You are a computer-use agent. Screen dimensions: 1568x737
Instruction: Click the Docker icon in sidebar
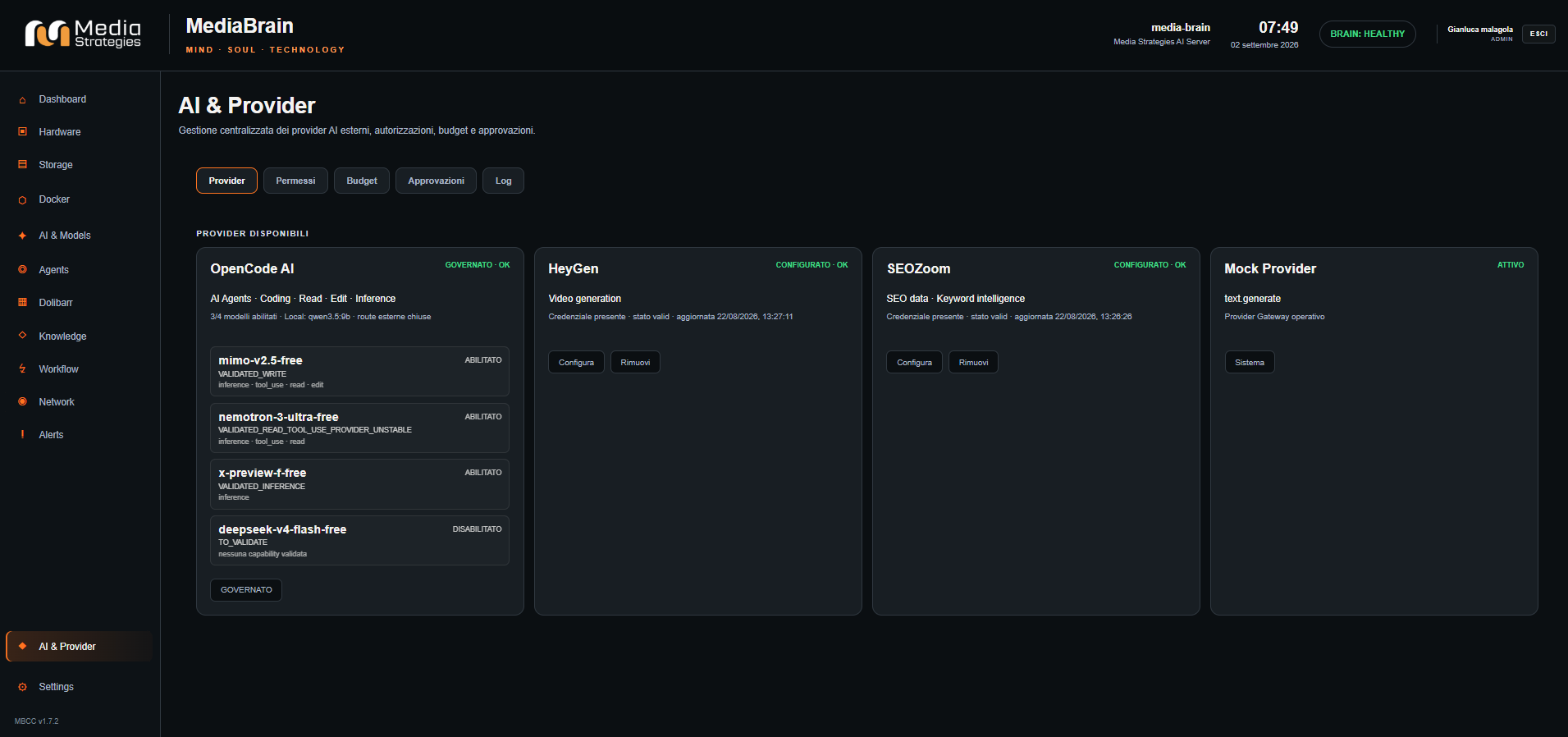pos(22,199)
